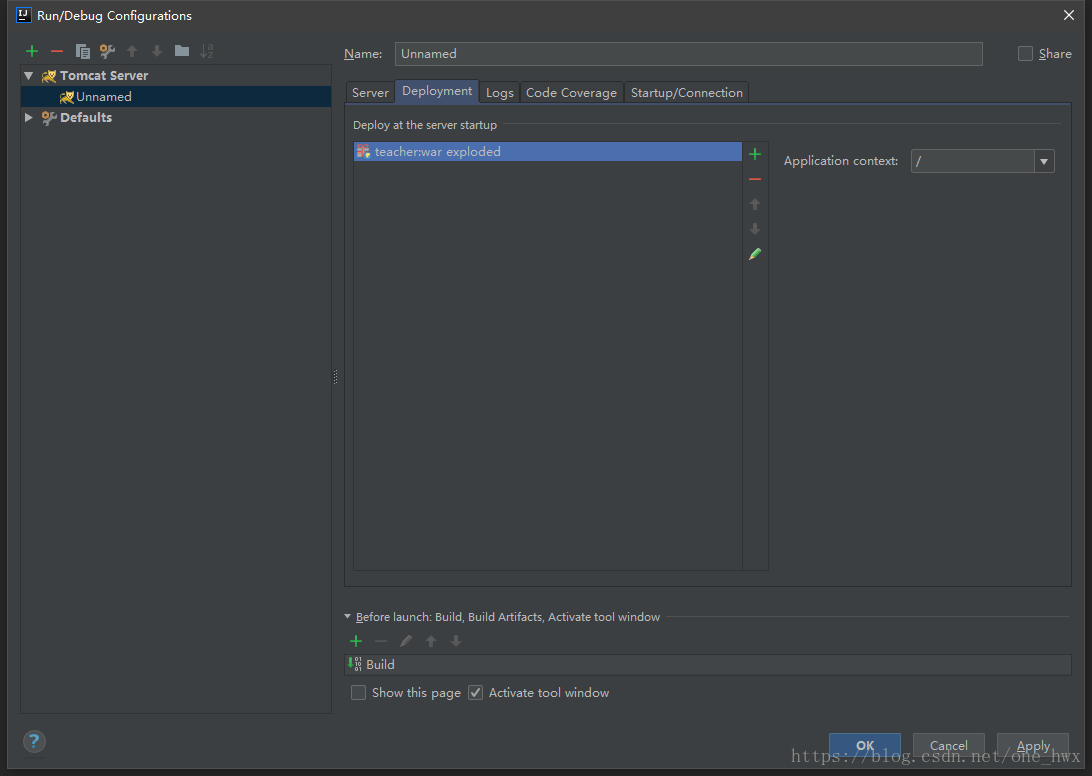Select the Unnamed Tomcat configuration
The width and height of the screenshot is (1092, 776).
point(176,96)
